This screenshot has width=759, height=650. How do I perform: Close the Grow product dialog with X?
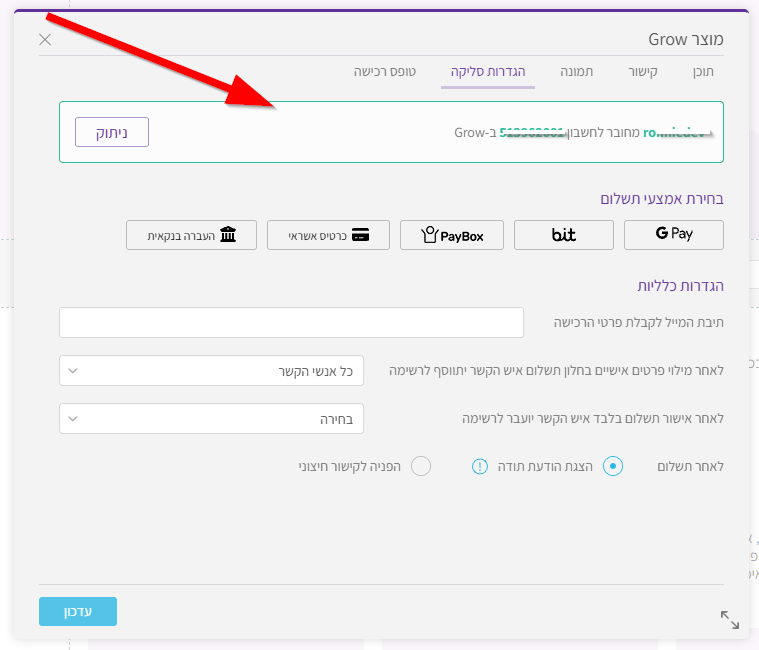pyautogui.click(x=45, y=40)
